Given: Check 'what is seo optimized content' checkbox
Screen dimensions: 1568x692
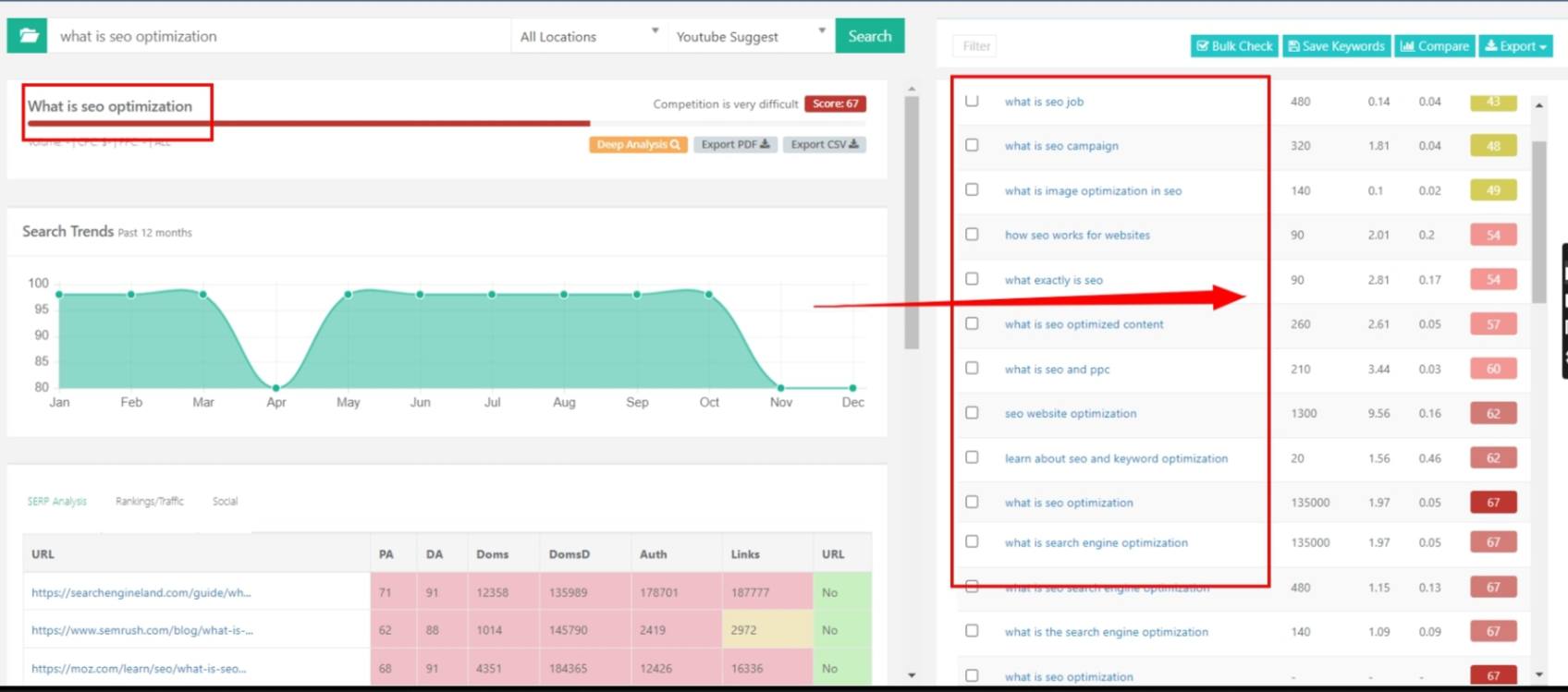Looking at the screenshot, I should click(x=972, y=323).
